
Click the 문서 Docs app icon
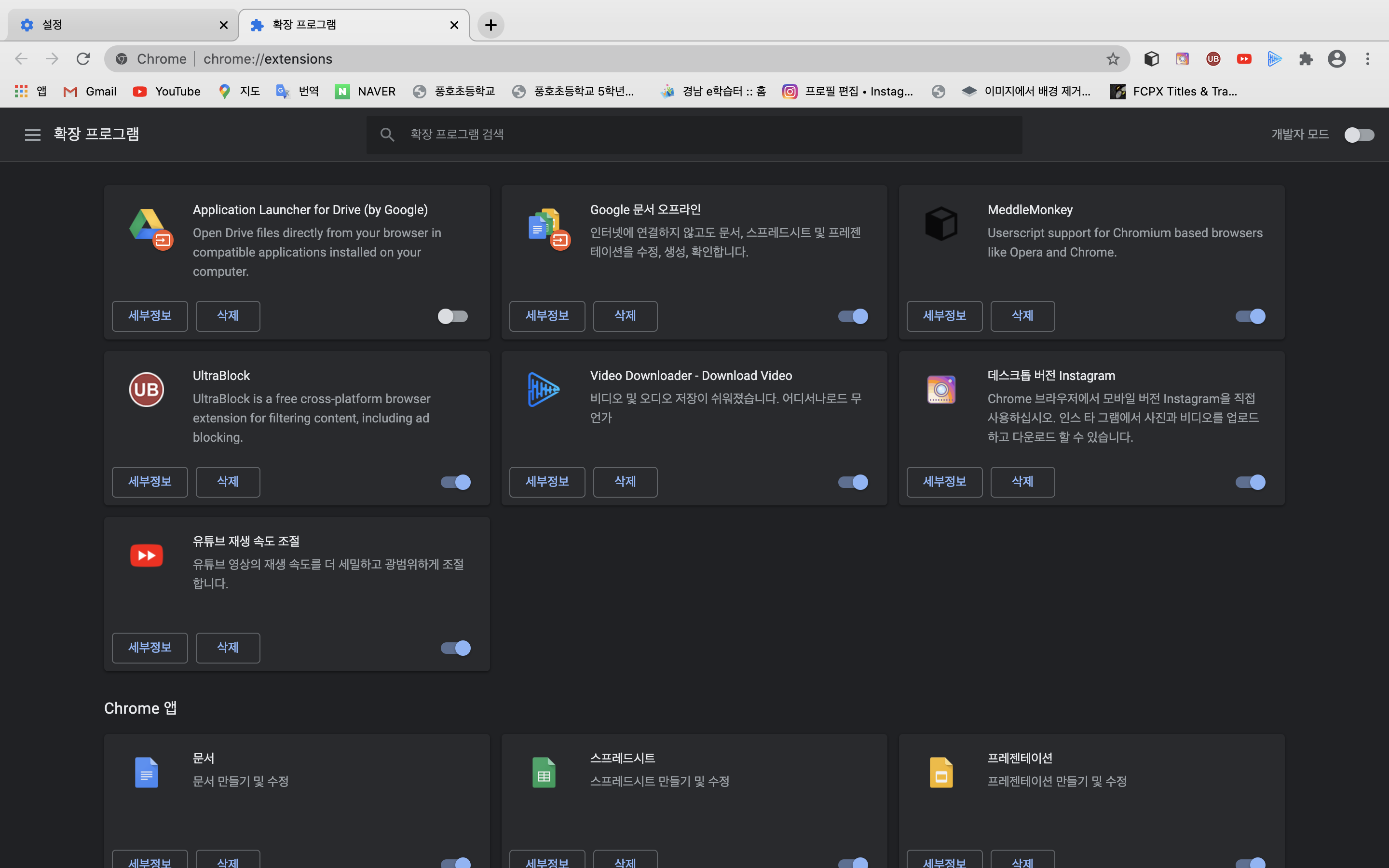(146, 772)
